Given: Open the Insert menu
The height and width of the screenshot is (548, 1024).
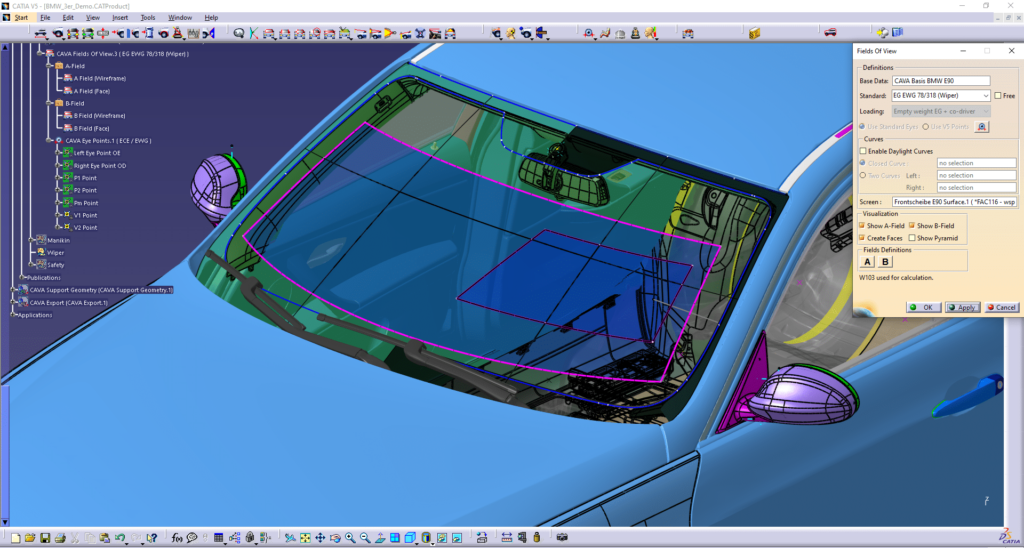Looking at the screenshot, I should pos(120,18).
